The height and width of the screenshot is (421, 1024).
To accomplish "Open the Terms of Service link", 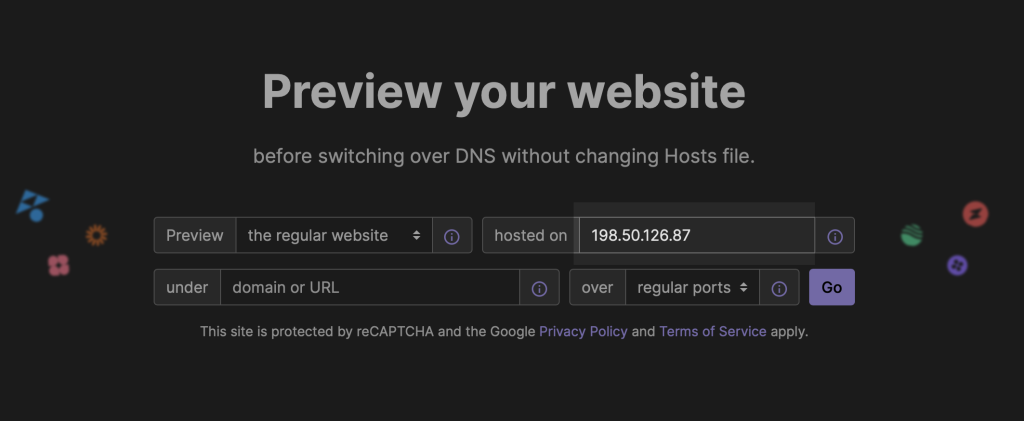I will 712,331.
